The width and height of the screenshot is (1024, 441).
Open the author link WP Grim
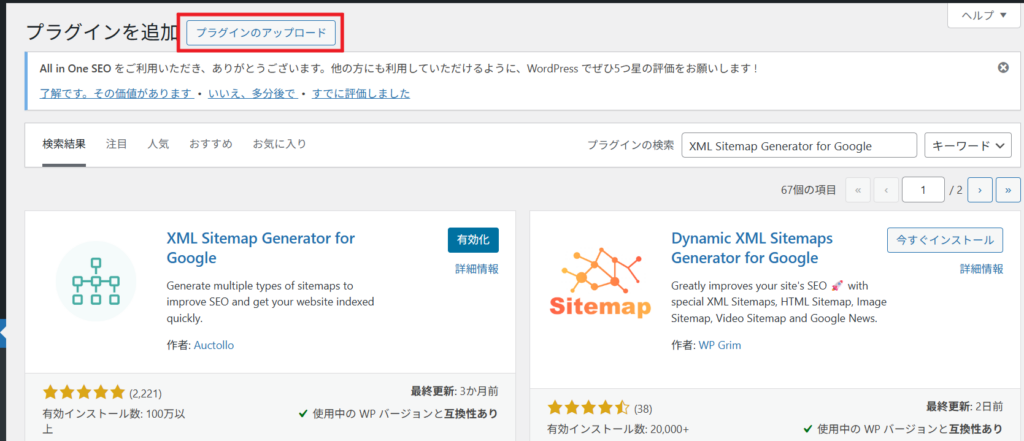720,345
